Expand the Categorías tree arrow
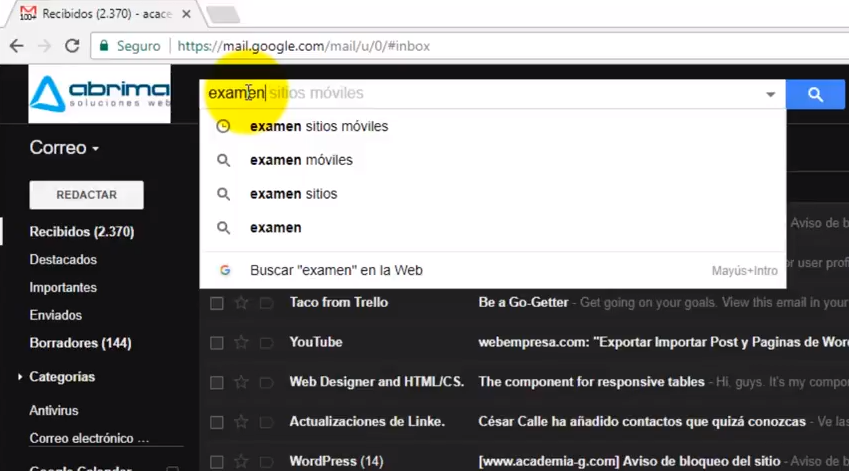The height and width of the screenshot is (471, 849). (20, 376)
